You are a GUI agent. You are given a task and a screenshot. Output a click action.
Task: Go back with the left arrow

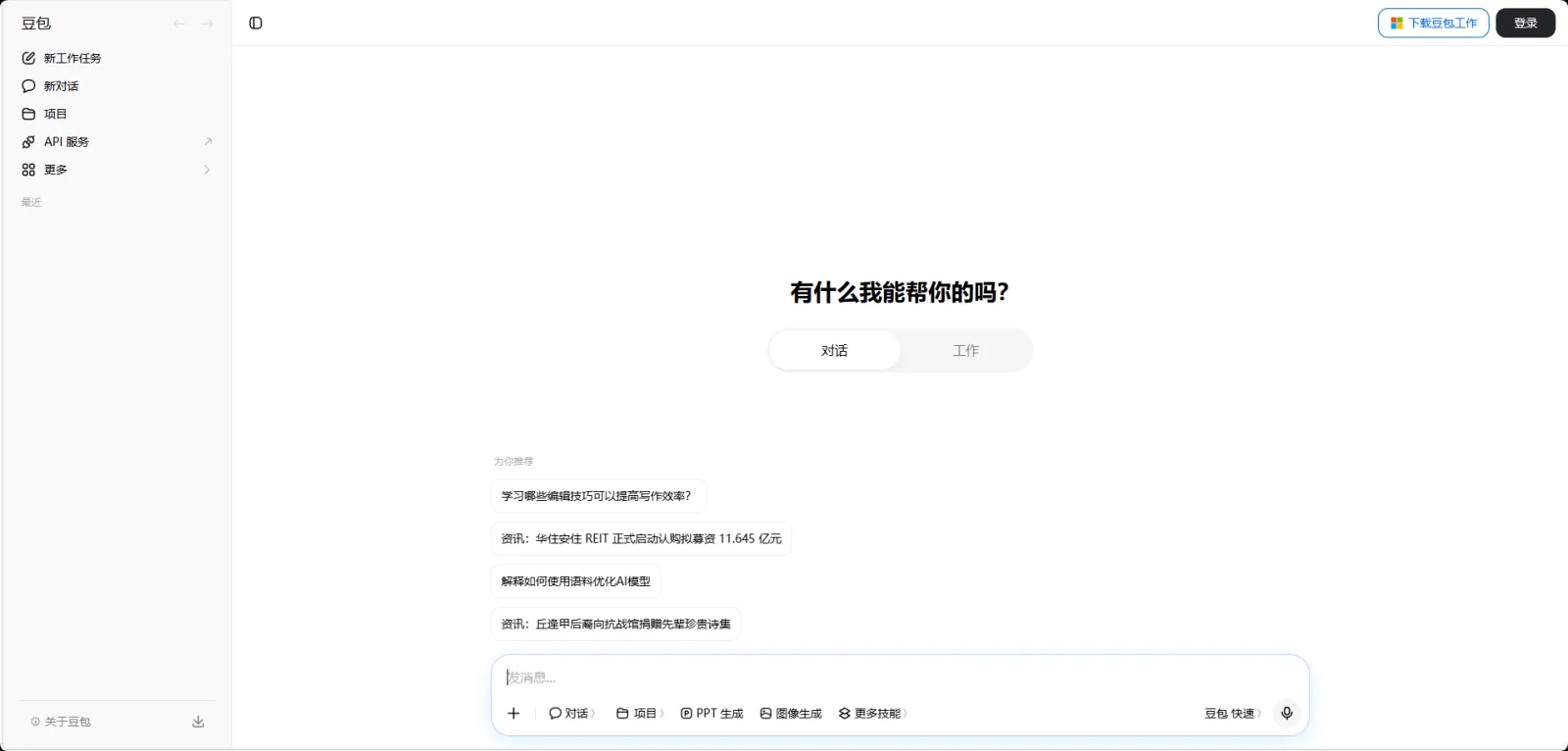pyautogui.click(x=179, y=24)
